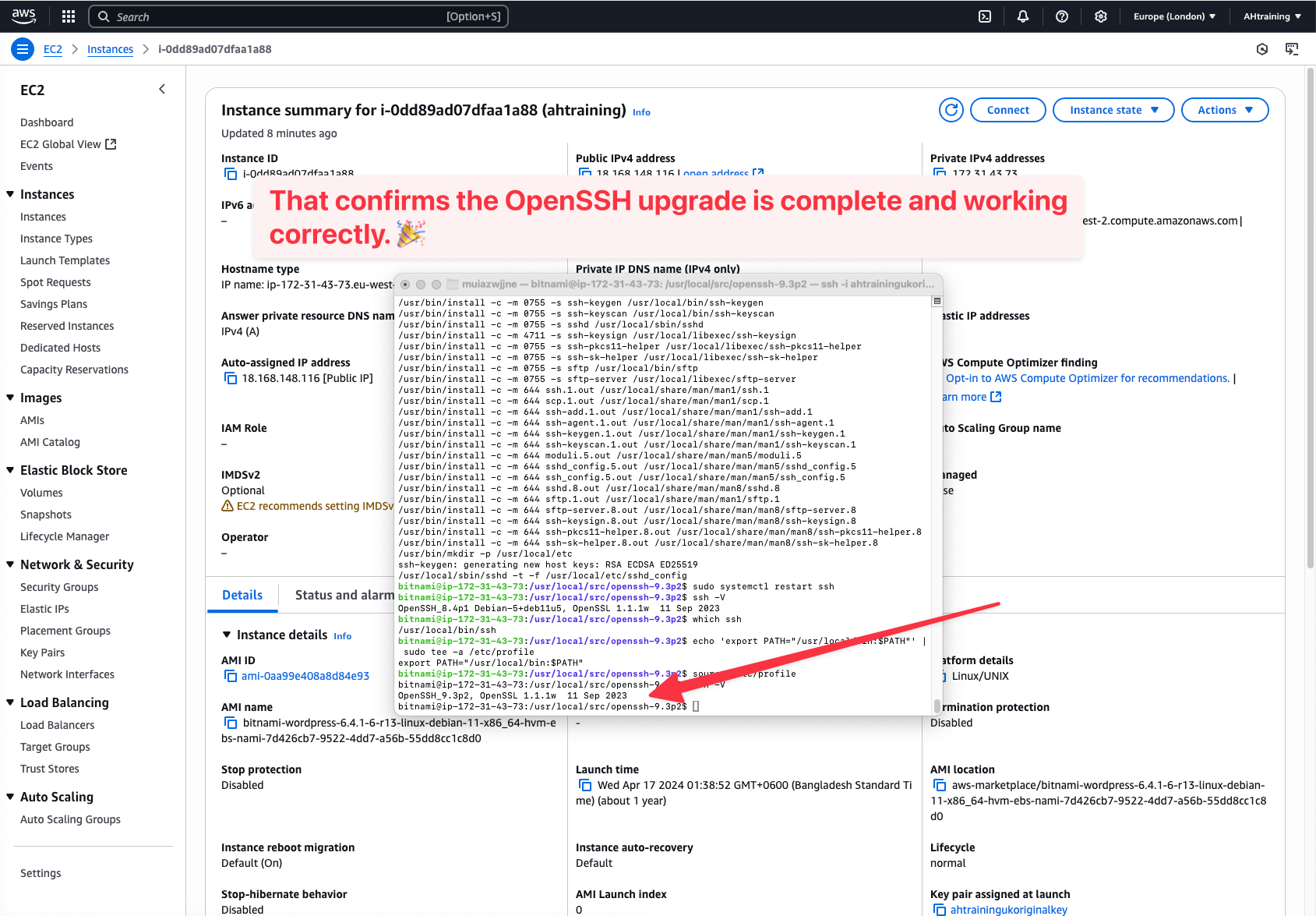The image size is (1316, 916).
Task: Open Load Balancers in the sidebar
Action: 57,725
